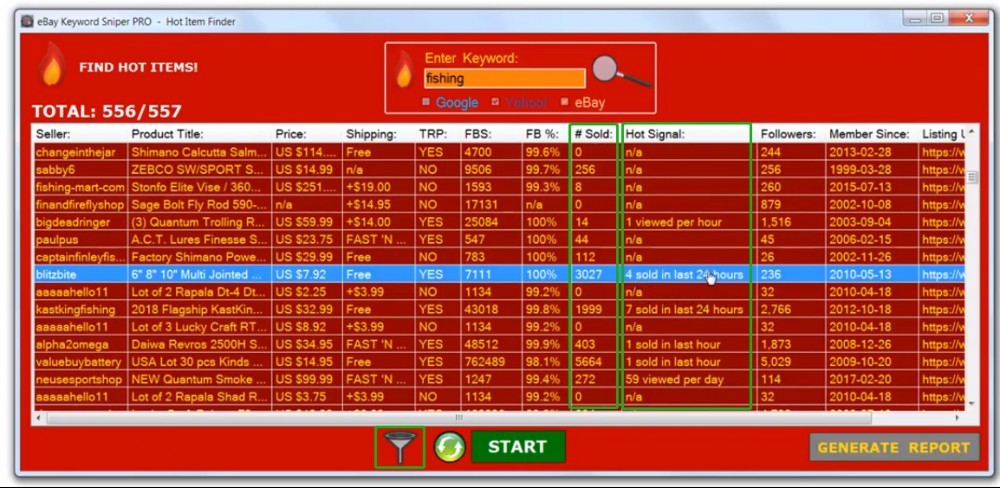Select the row for seller paulpus

(x=499, y=240)
